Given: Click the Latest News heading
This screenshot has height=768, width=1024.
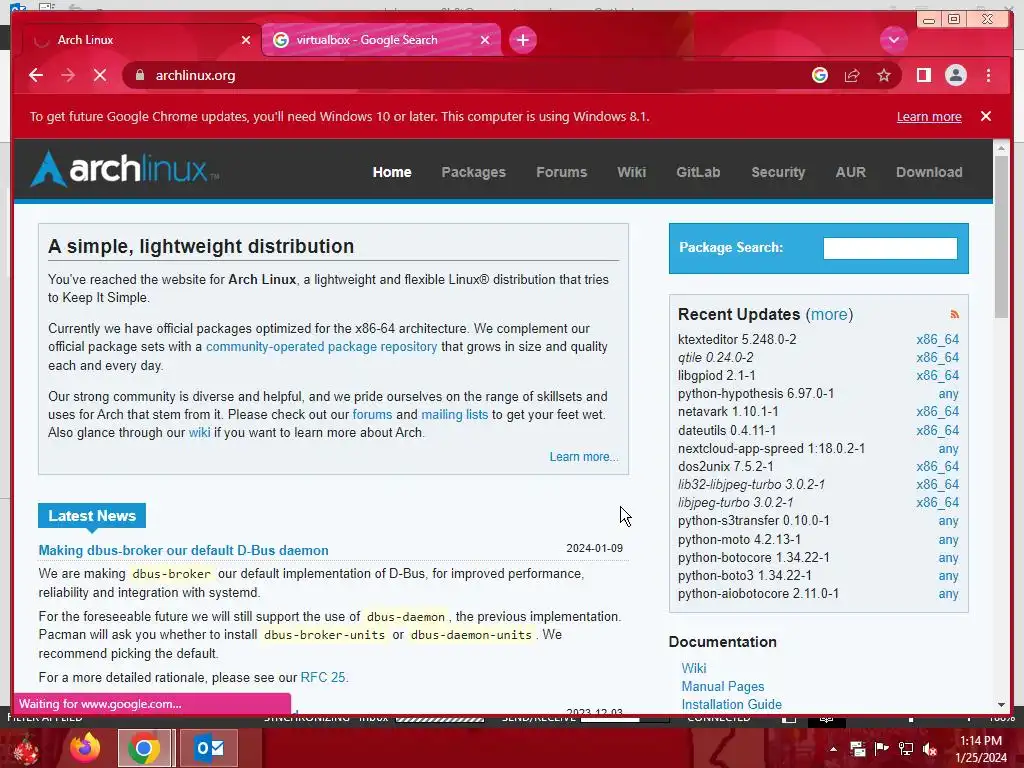Looking at the screenshot, I should 92,516.
